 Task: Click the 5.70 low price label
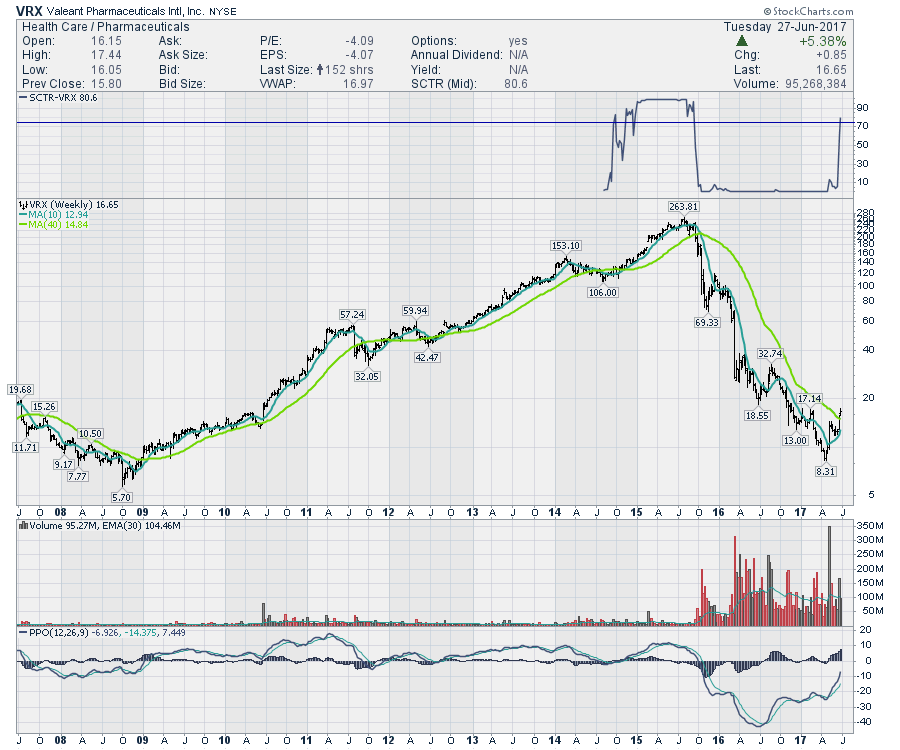coord(122,498)
